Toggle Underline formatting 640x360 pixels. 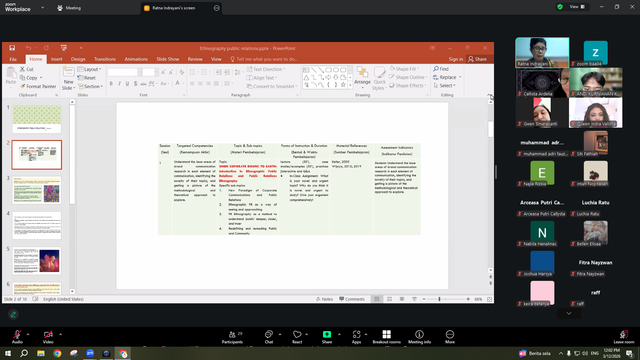(x=127, y=84)
